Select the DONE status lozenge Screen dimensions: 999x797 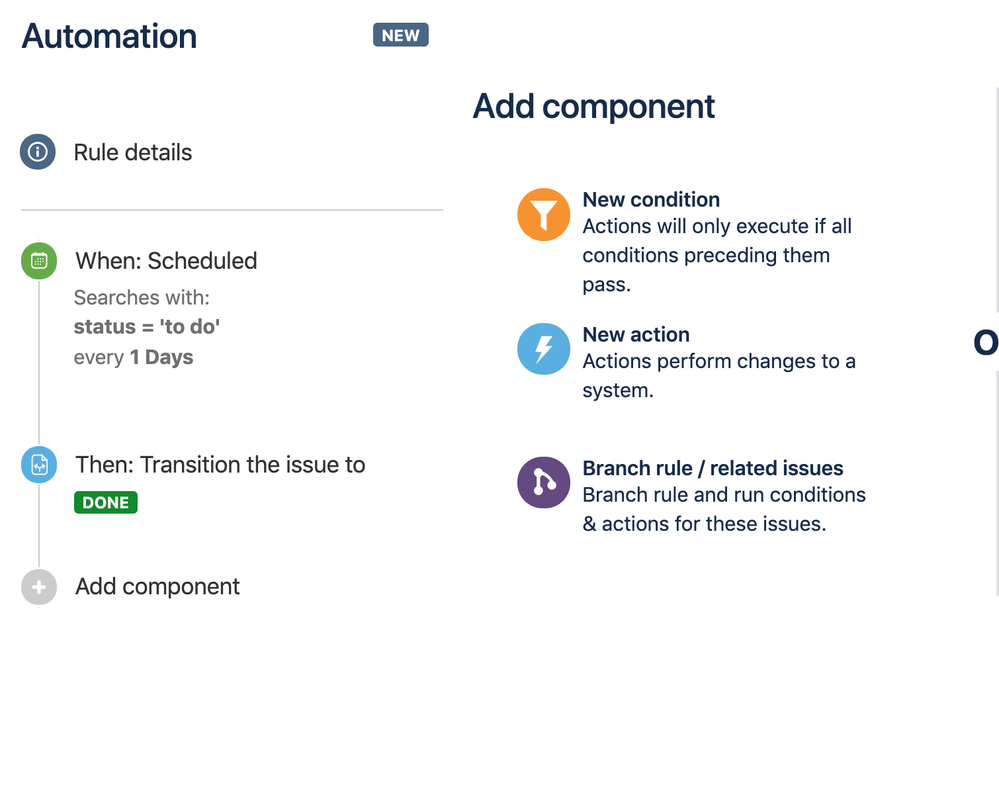coord(105,502)
